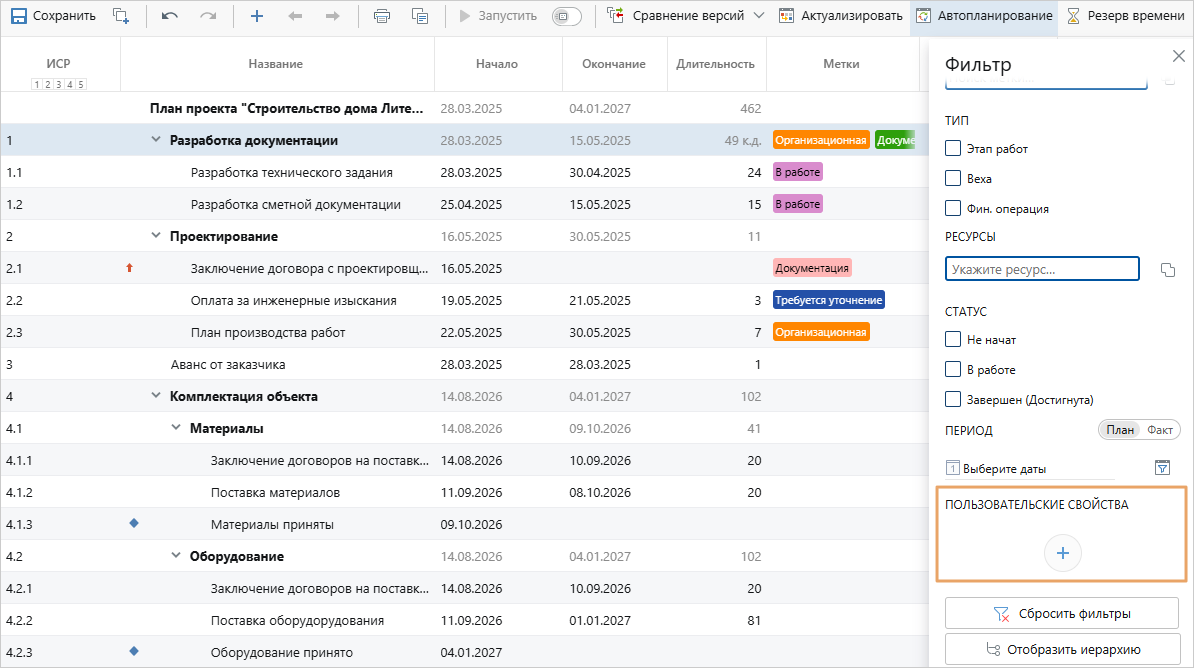The height and width of the screenshot is (668, 1194).
Task: Expand the Сравнение версий dropdown arrow
Action: (758, 15)
